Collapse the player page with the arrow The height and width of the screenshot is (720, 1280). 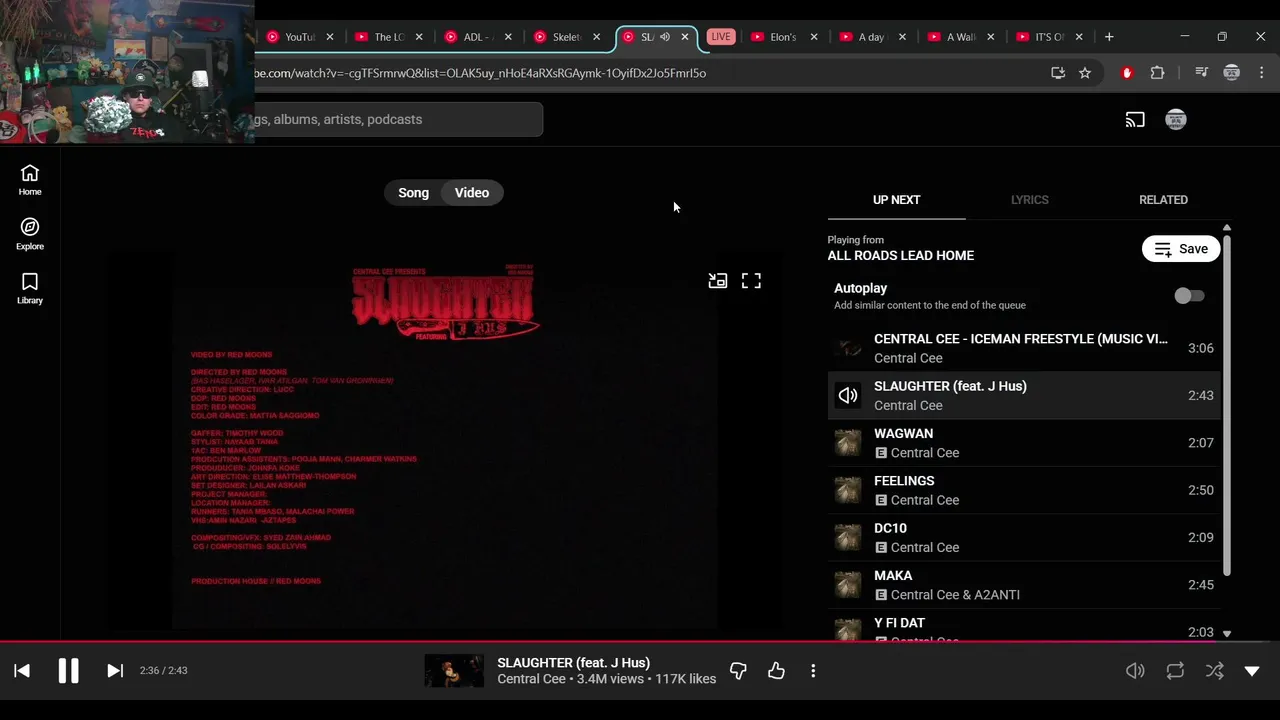[x=1252, y=671]
